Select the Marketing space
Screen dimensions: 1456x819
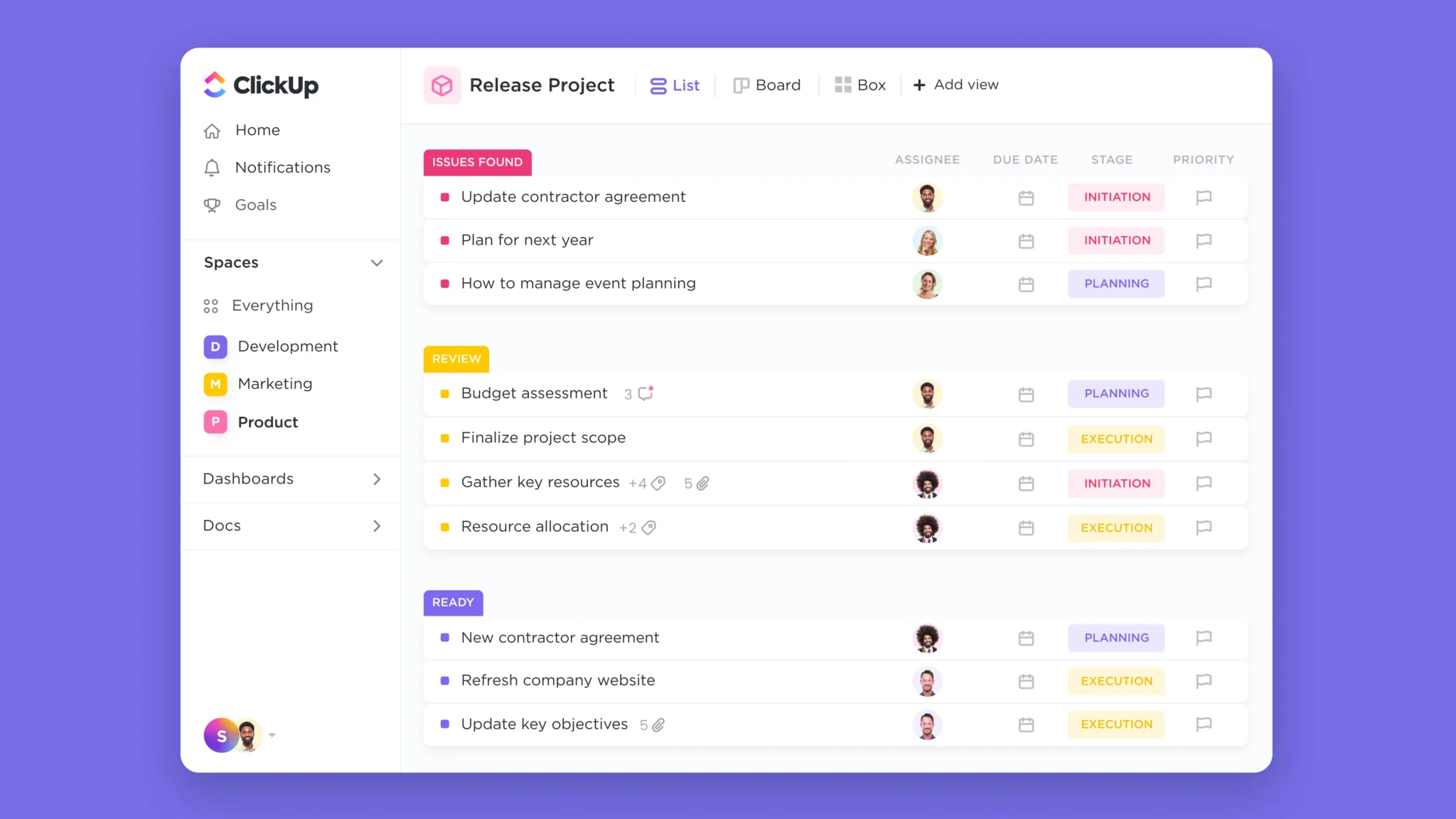pyautogui.click(x=274, y=383)
